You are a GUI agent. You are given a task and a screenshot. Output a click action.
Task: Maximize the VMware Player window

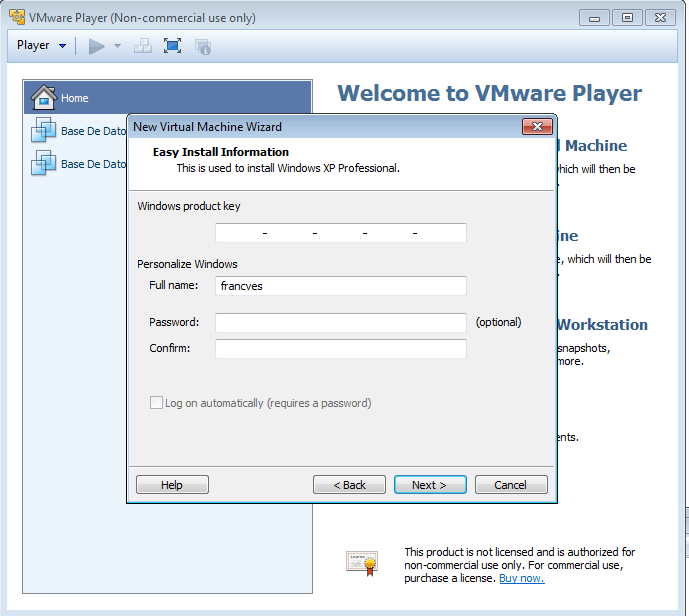(627, 18)
